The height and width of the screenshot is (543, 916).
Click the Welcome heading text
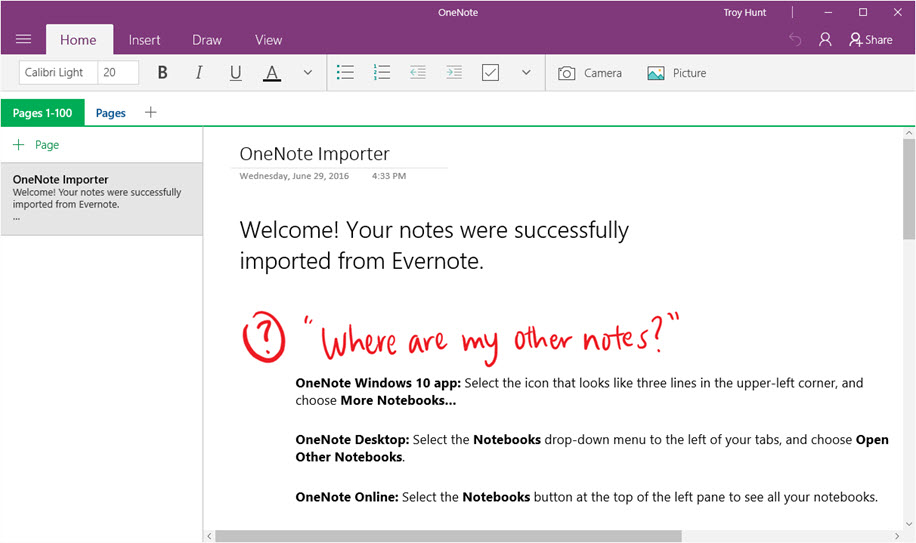point(434,245)
